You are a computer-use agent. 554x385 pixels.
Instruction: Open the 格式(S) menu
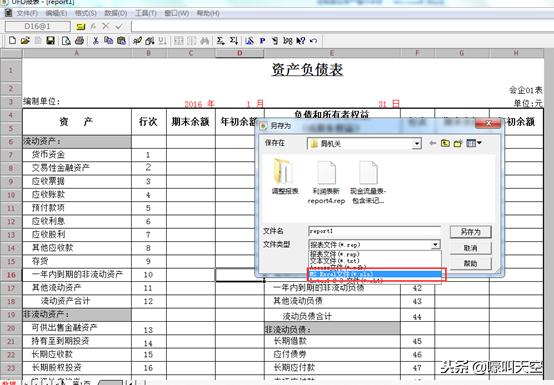(x=86, y=13)
